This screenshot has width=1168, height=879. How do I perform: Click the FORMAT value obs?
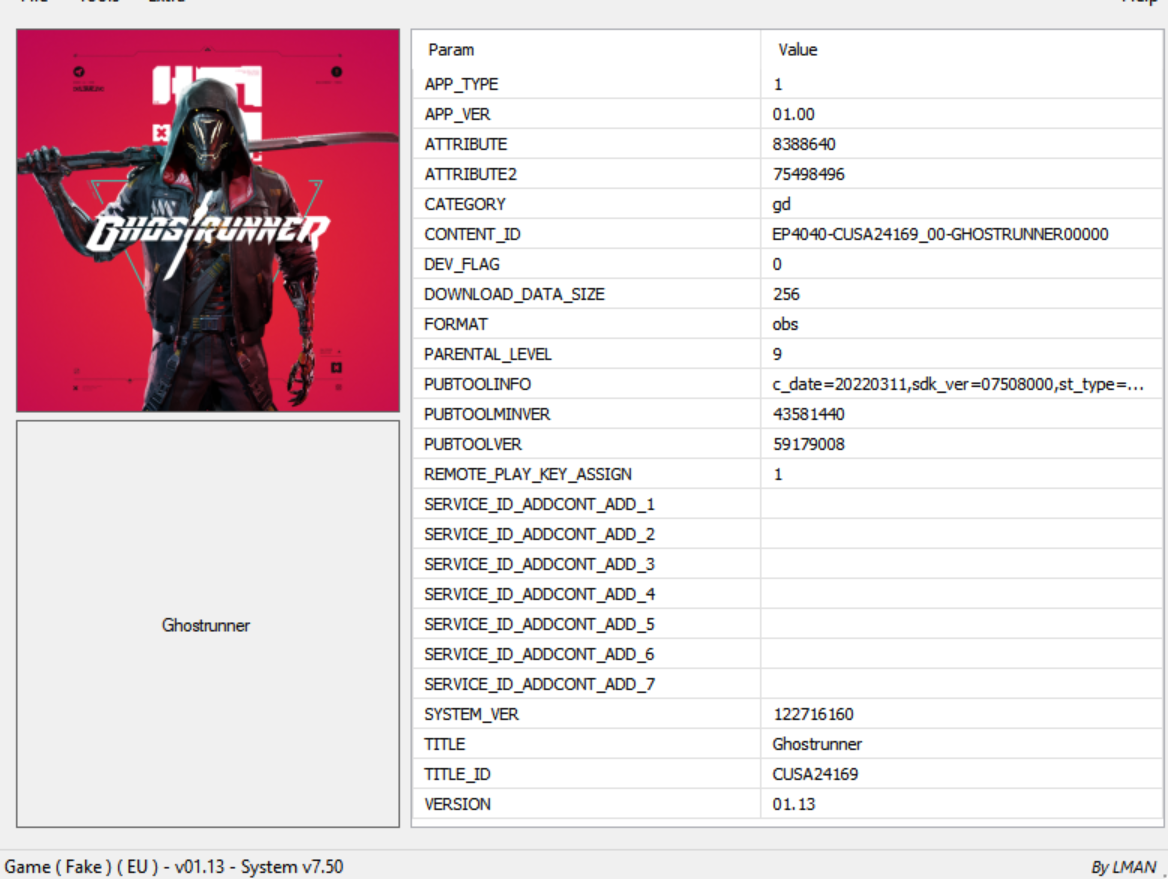point(785,324)
